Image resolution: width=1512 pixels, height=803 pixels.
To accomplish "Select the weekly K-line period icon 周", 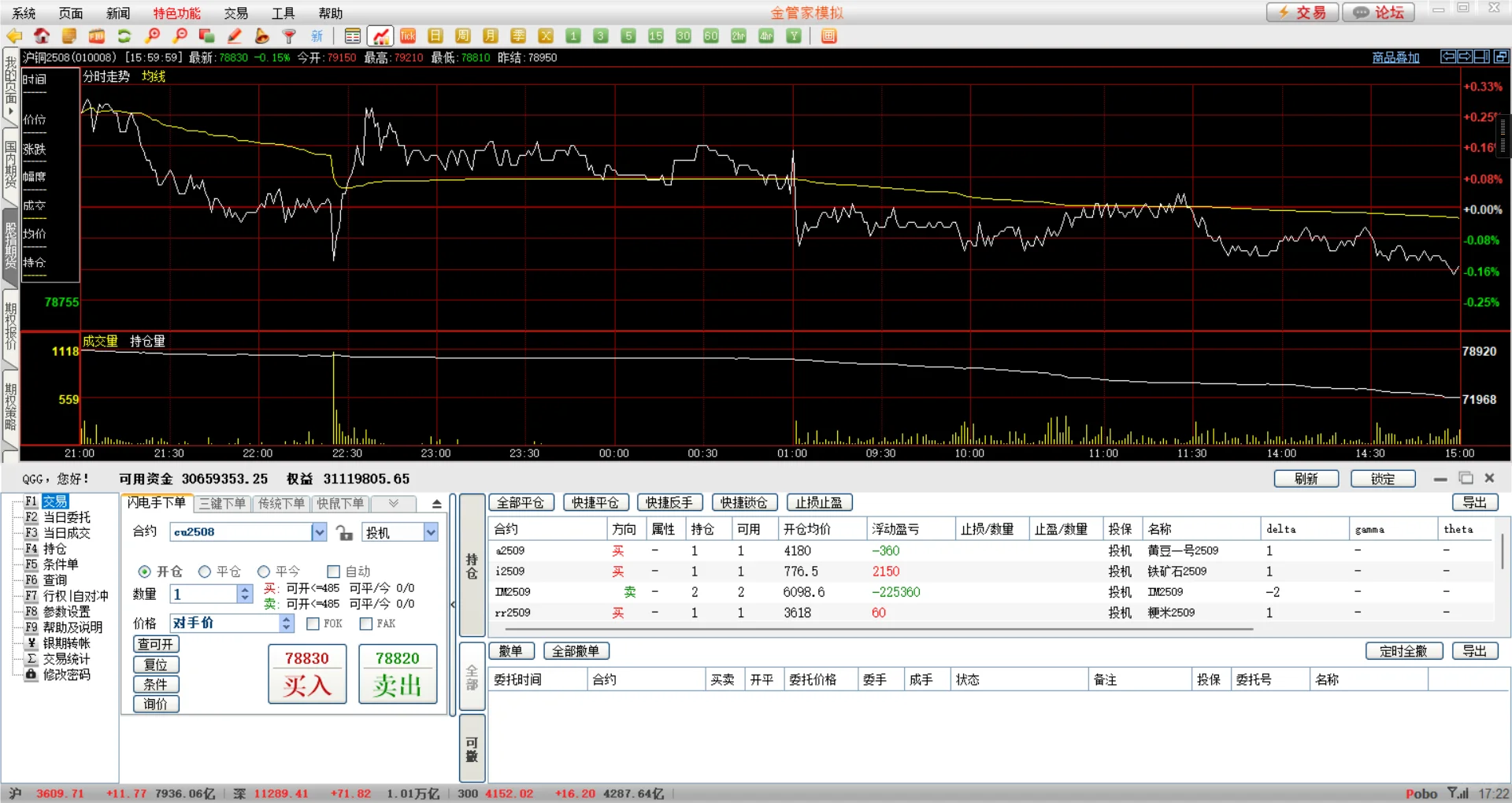I will pyautogui.click(x=463, y=36).
